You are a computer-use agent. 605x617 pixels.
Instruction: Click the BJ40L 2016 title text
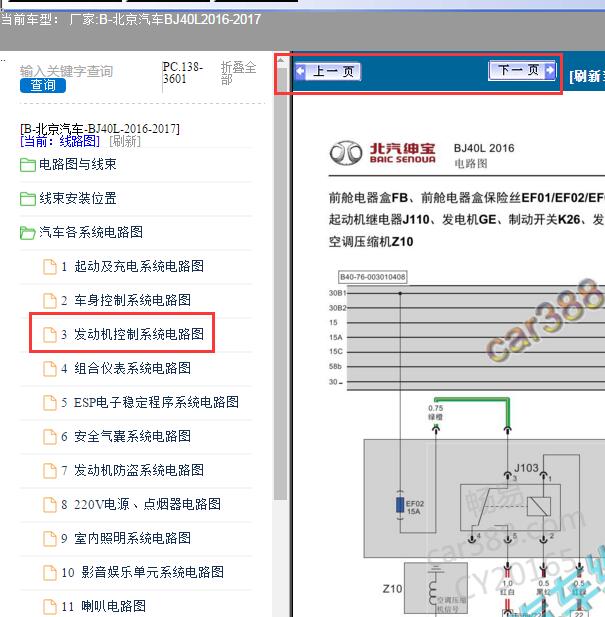tap(484, 148)
